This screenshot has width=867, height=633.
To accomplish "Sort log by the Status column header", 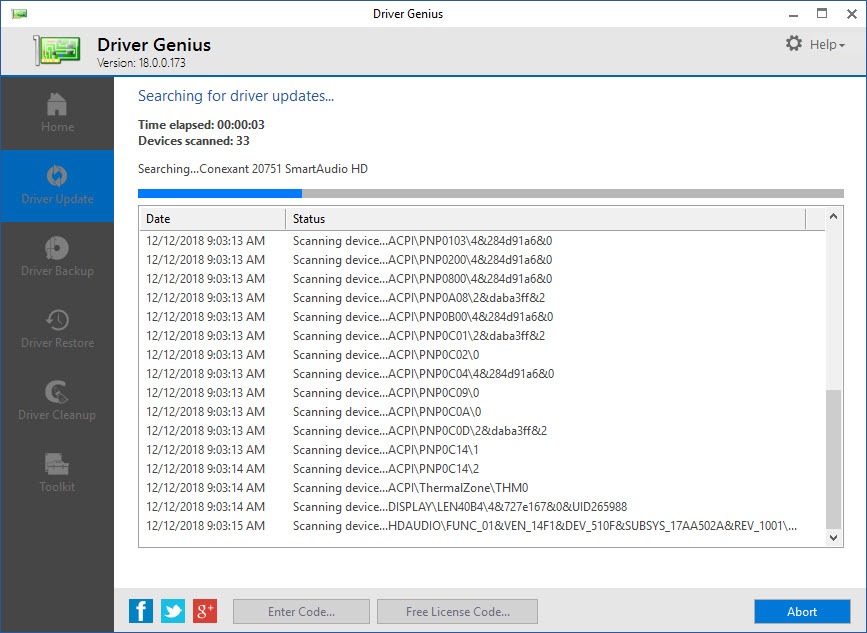I will [x=546, y=219].
